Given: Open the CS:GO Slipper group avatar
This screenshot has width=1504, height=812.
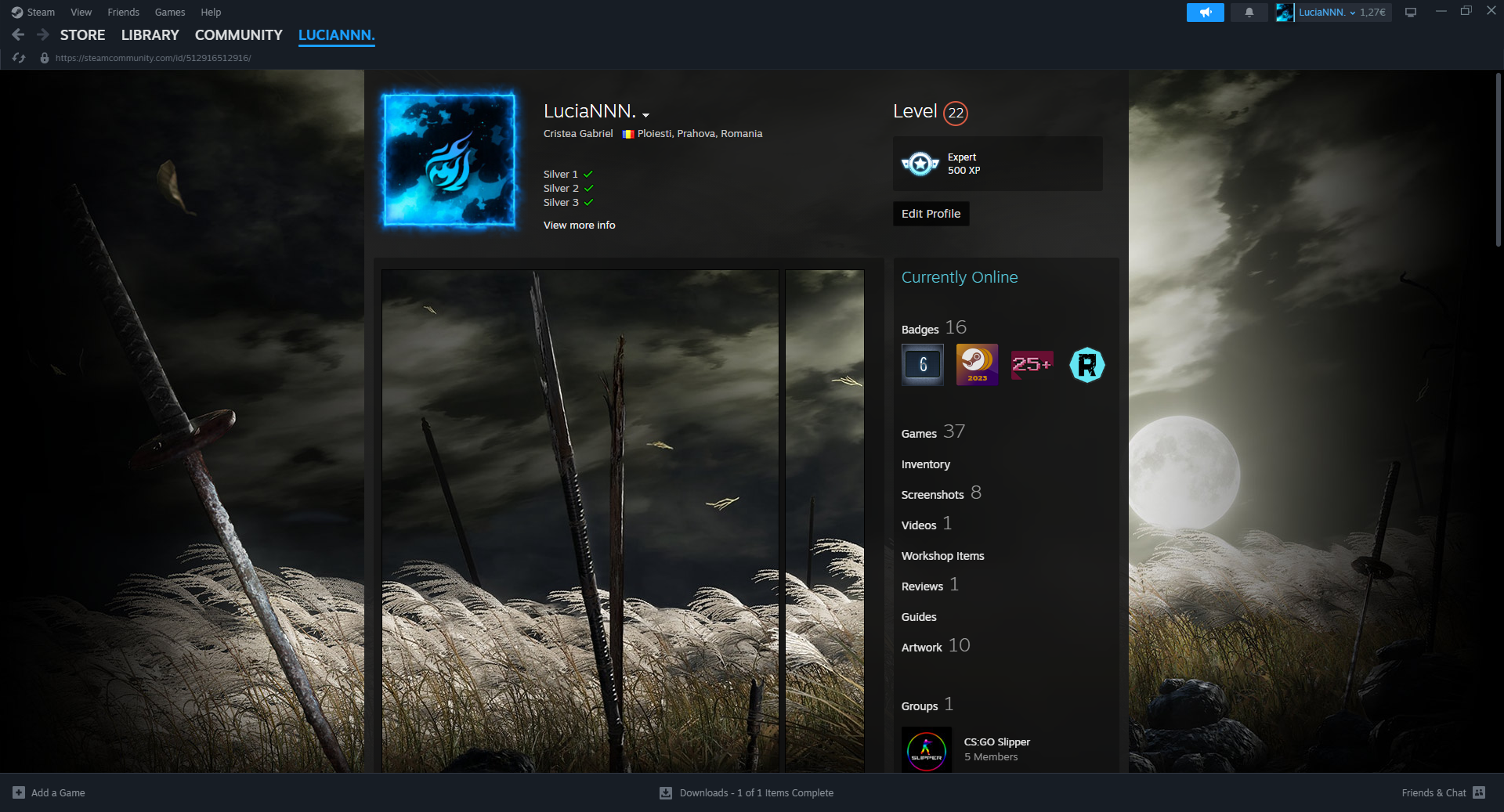Looking at the screenshot, I should 927,750.
